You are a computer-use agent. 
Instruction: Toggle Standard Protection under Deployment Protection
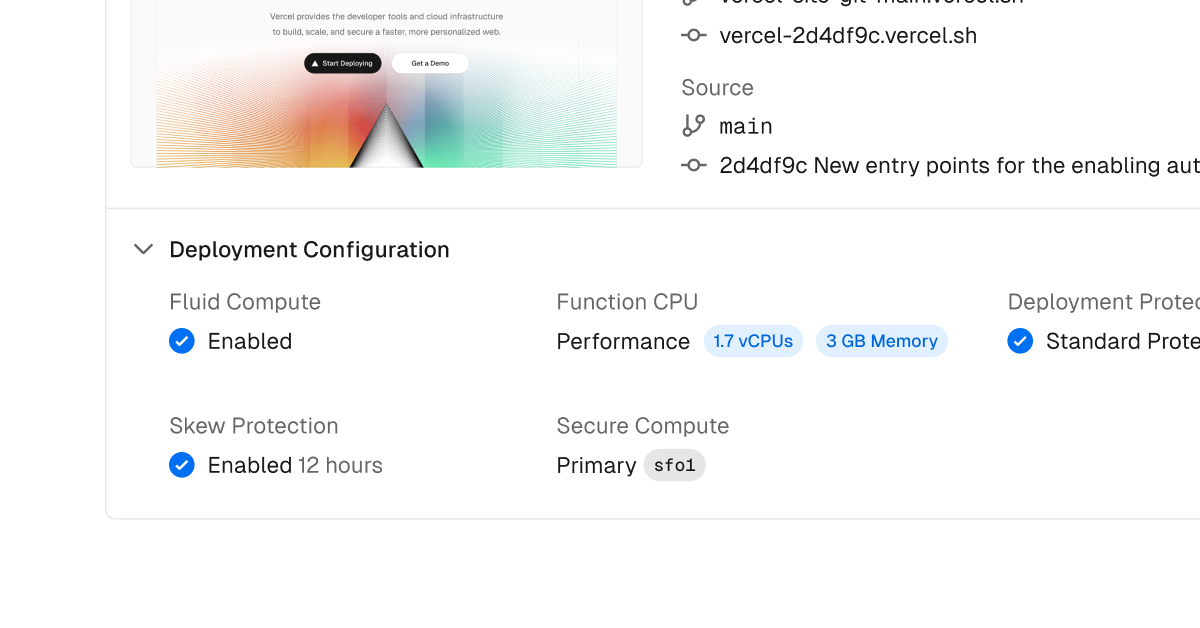[1020, 341]
